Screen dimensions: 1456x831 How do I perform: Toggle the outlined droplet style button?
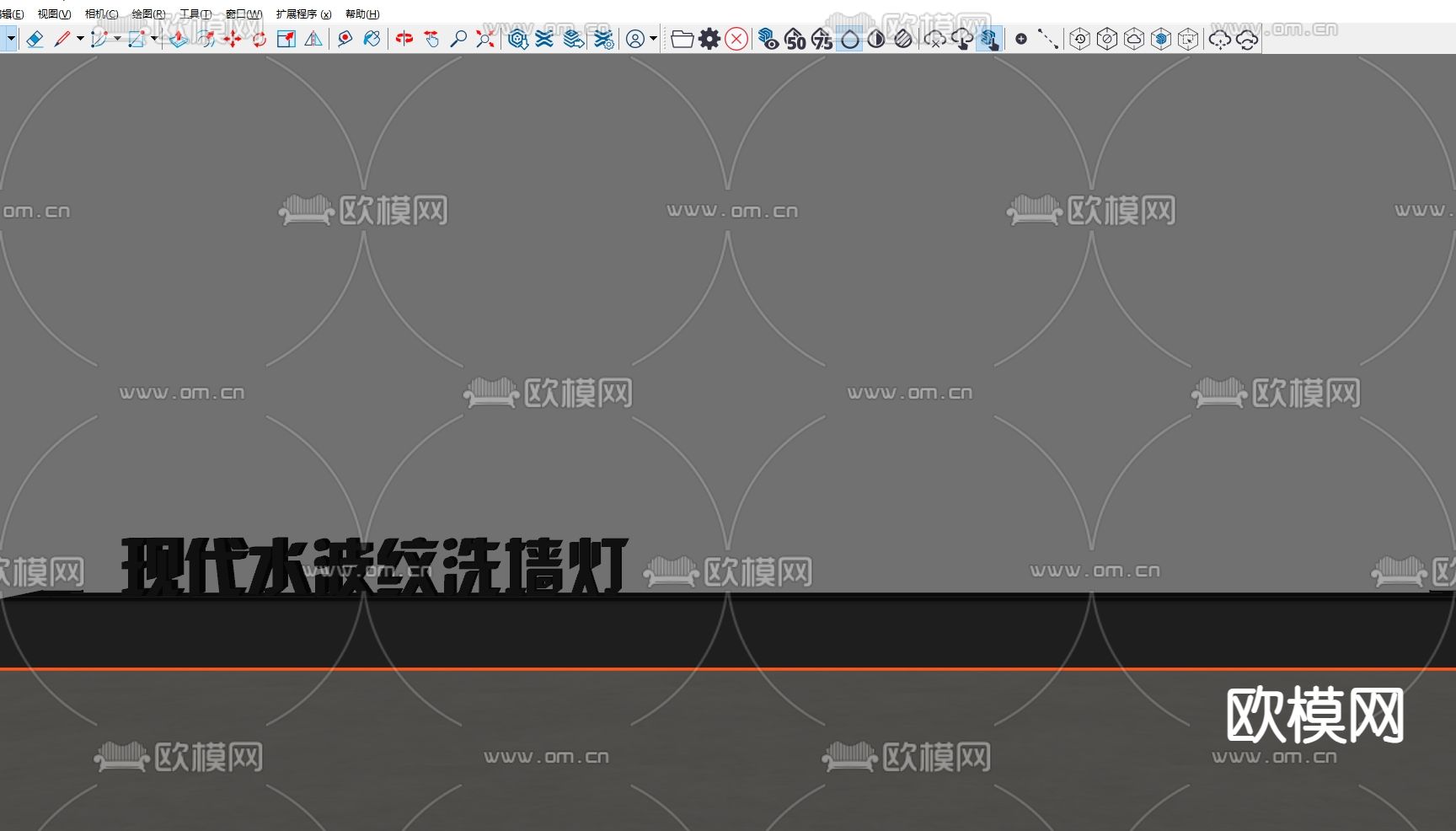tap(849, 39)
